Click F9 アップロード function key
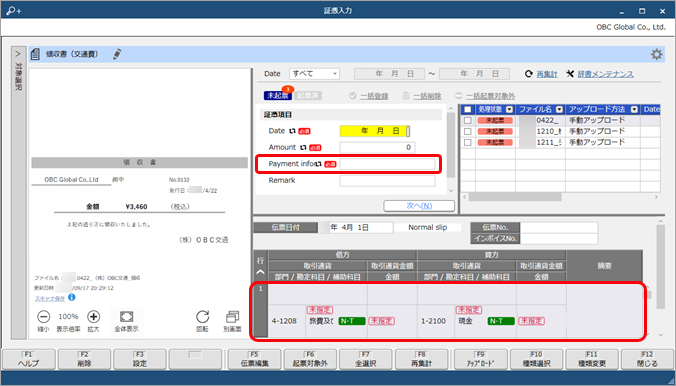 [481, 359]
